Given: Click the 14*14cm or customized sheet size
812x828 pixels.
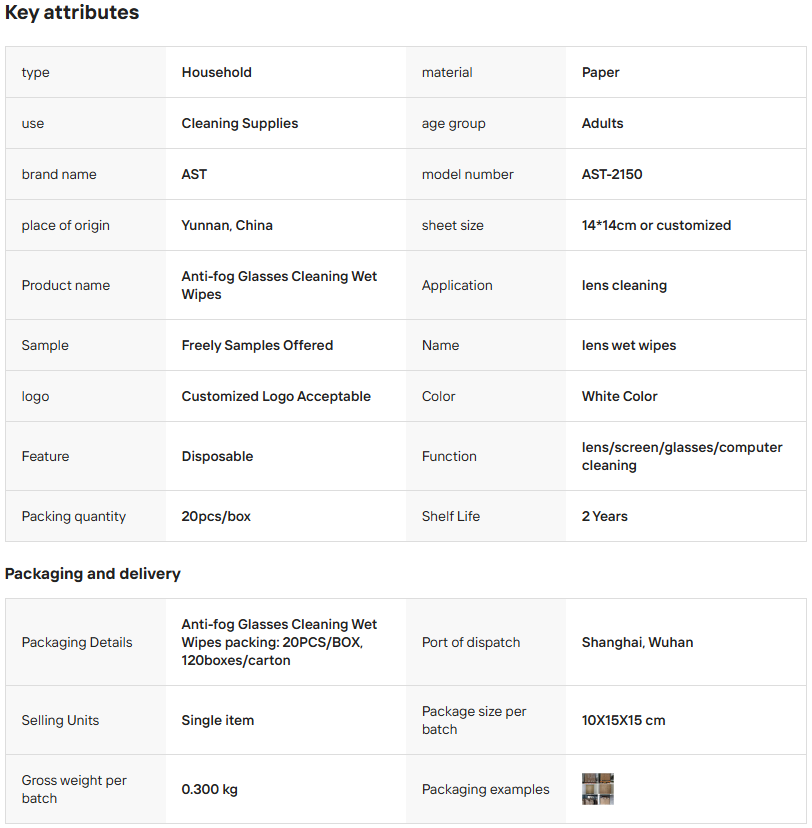Looking at the screenshot, I should click(x=656, y=225).
